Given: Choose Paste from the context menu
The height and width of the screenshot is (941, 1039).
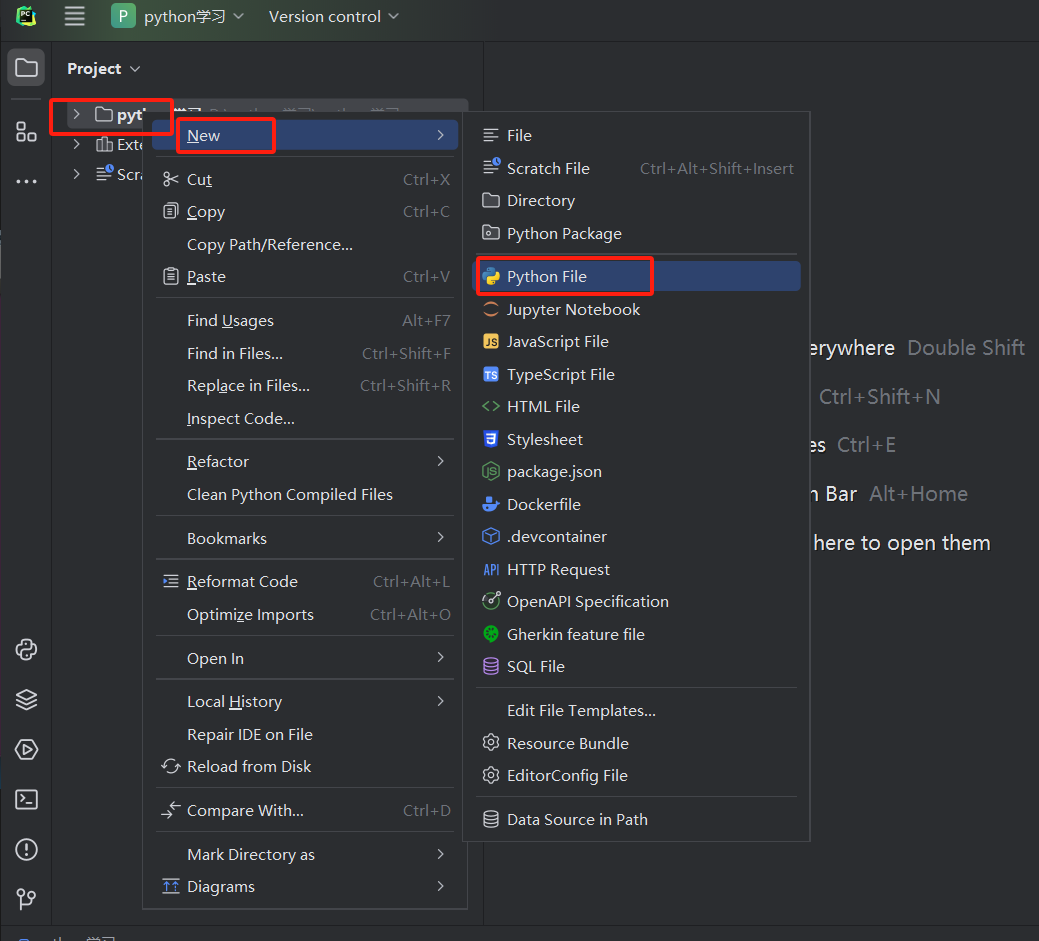Looking at the screenshot, I should (305, 276).
